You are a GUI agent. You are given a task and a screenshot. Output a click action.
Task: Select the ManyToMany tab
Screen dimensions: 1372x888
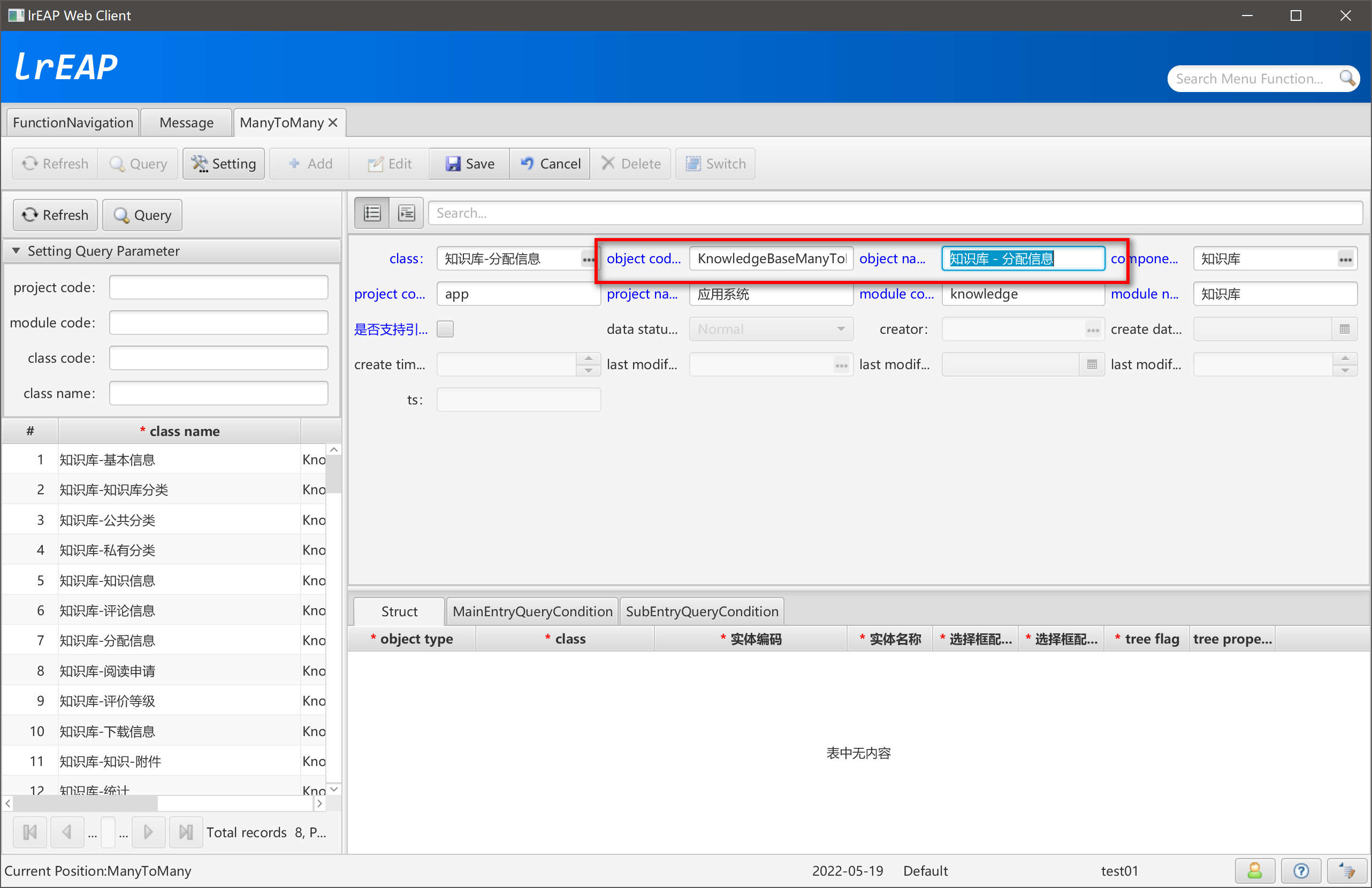click(282, 123)
